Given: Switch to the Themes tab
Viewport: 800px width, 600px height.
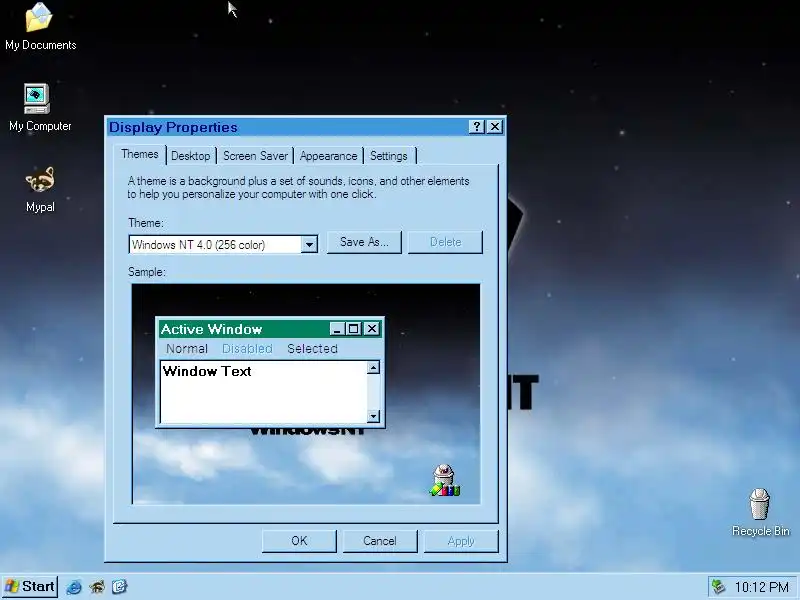Looking at the screenshot, I should [140, 154].
